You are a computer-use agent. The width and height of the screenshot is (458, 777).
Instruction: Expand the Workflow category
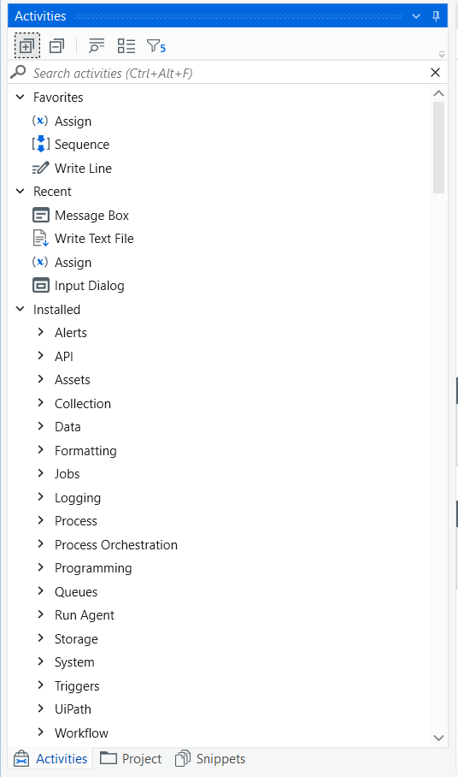tap(41, 732)
